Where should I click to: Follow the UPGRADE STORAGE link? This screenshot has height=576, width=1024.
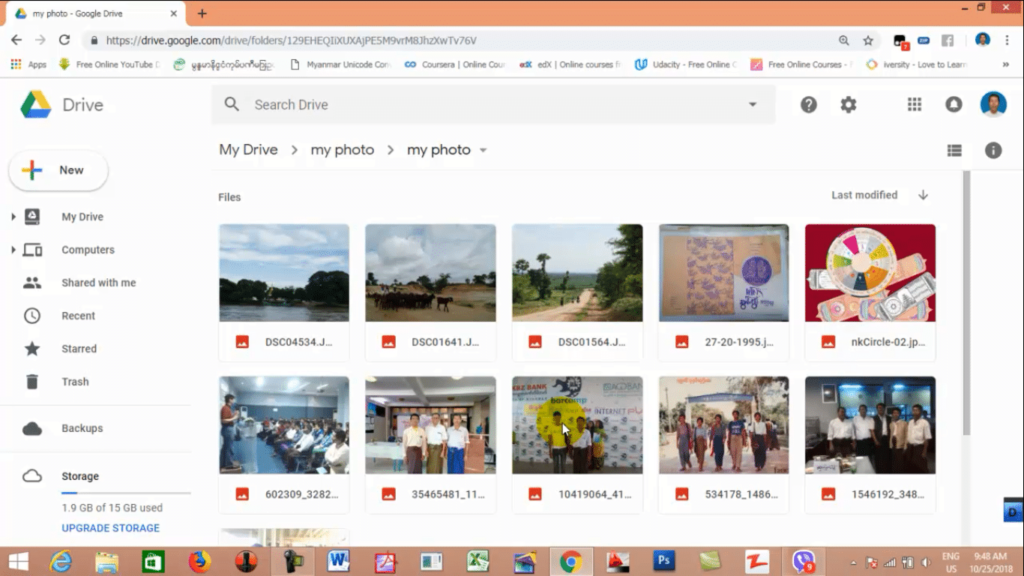pos(110,528)
